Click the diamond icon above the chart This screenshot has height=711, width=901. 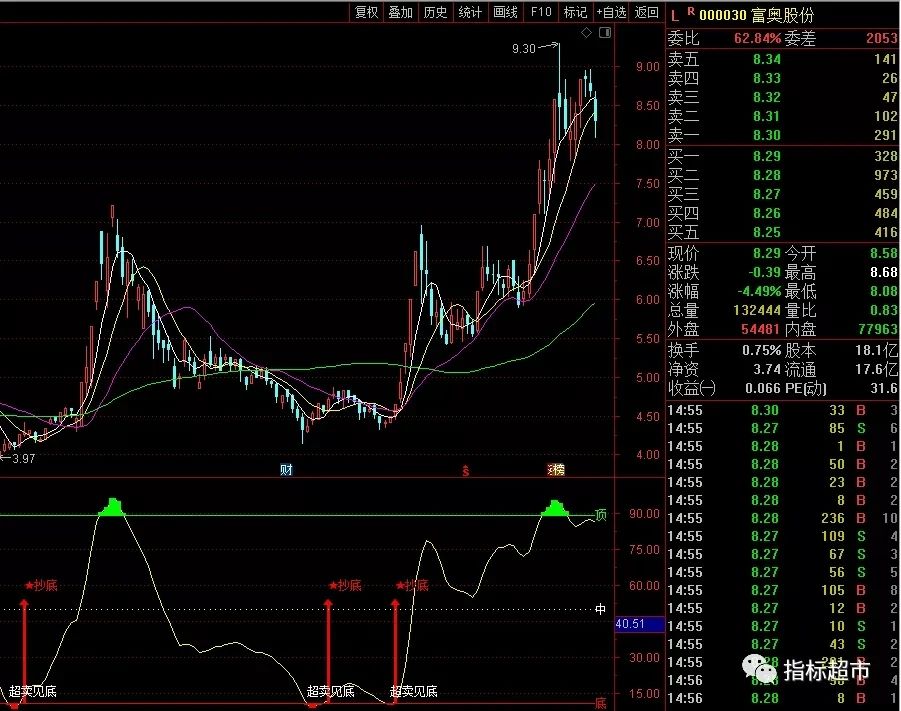pyautogui.click(x=586, y=33)
